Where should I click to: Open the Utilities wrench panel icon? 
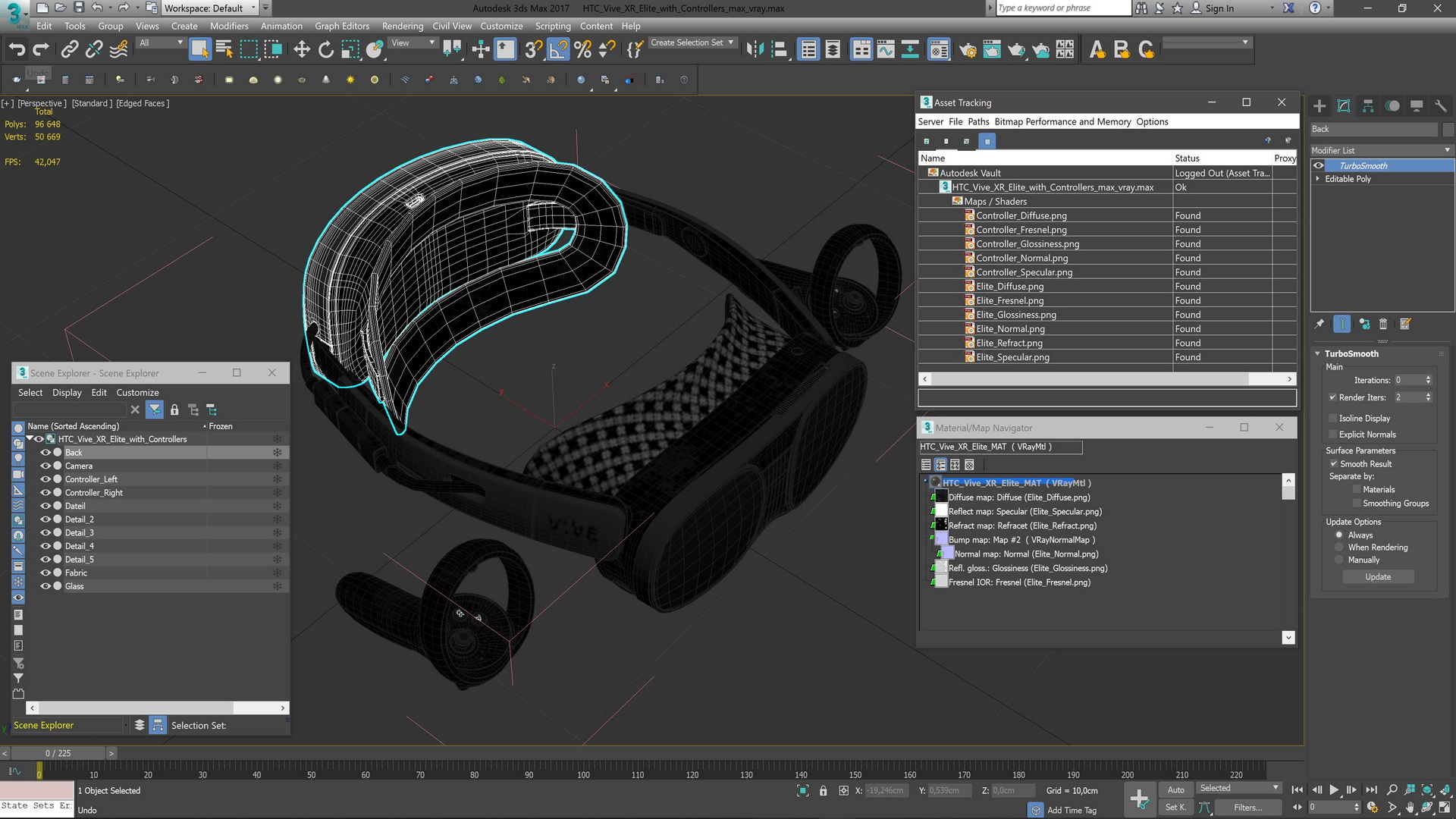click(x=1441, y=106)
